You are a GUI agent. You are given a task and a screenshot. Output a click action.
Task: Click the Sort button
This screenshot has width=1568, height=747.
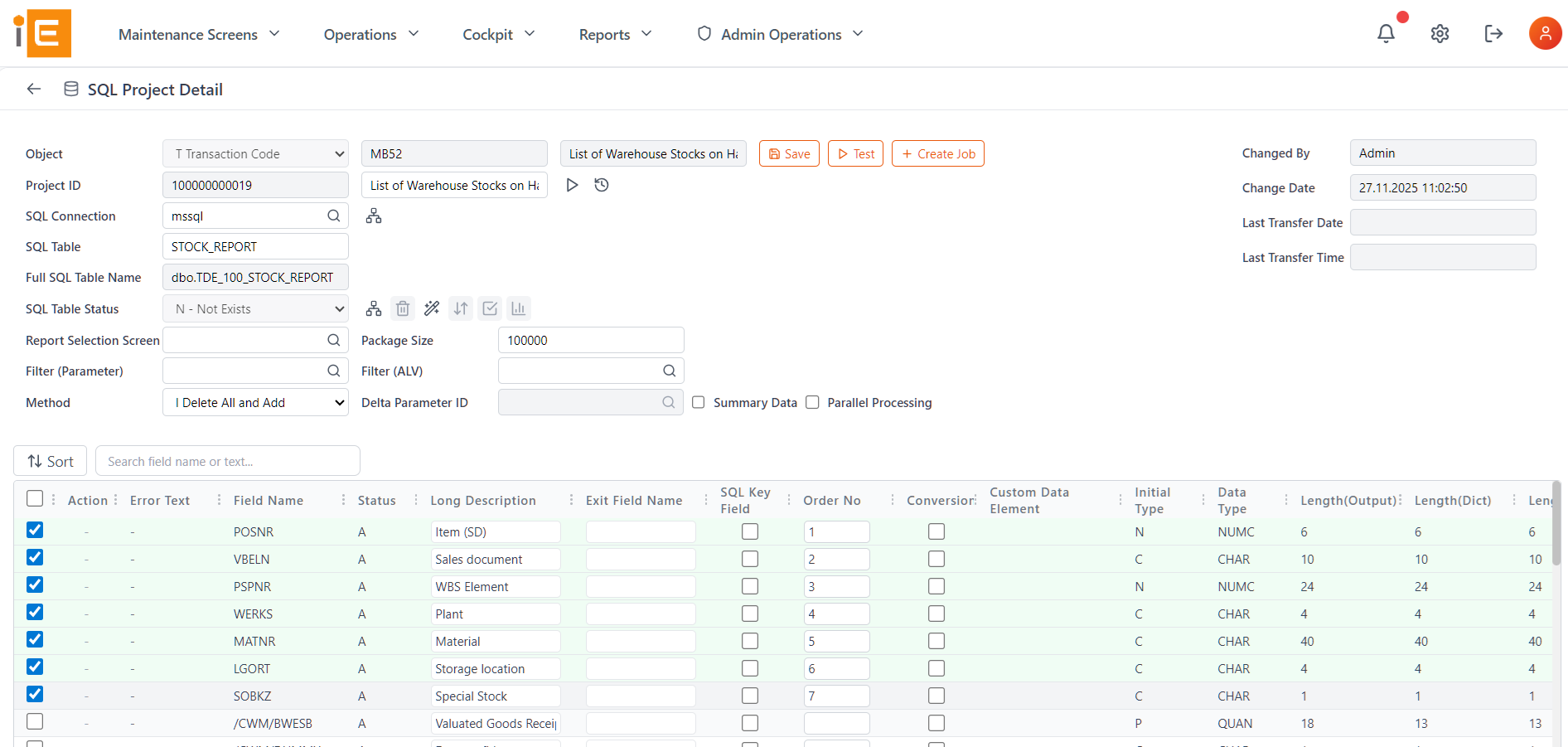(x=50, y=461)
